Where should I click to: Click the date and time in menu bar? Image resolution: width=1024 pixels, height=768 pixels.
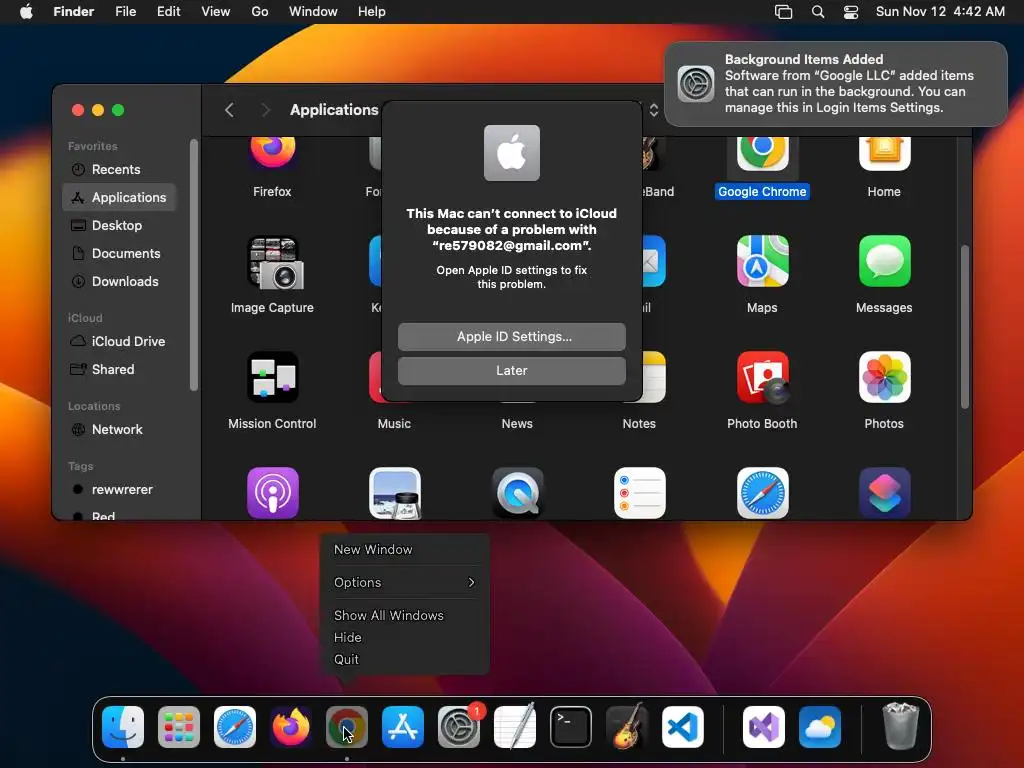click(940, 12)
